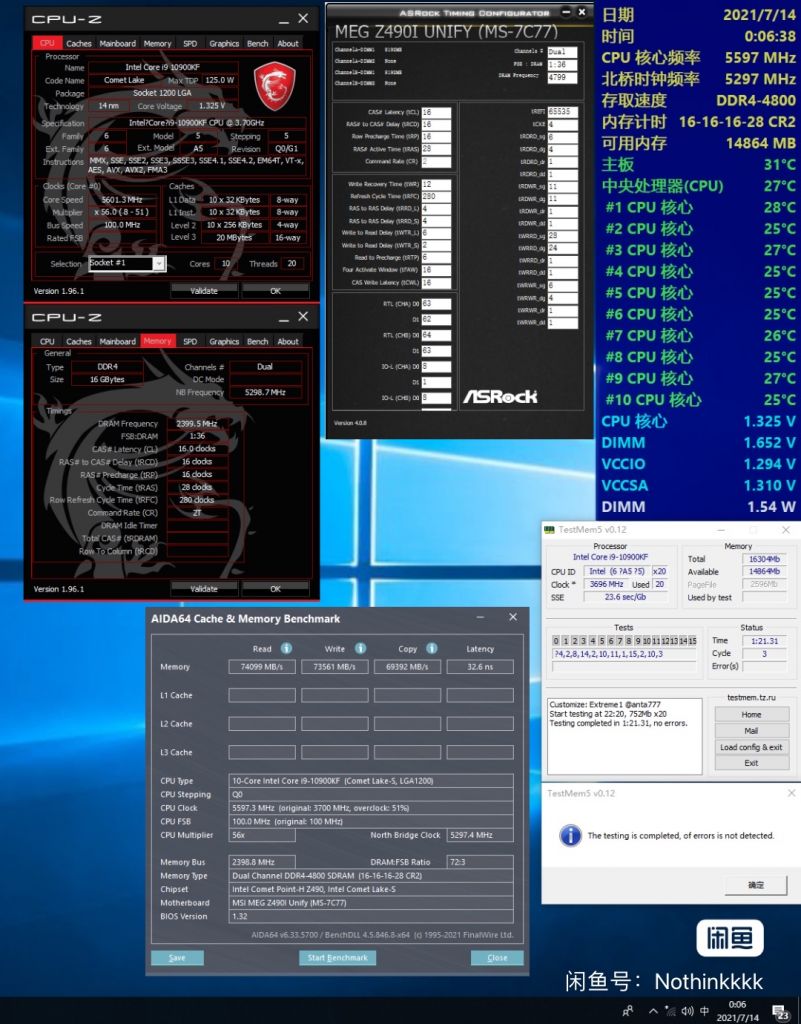Click the blue info icon in TestMem5 dialog
Screen dimensions: 801x1024
(x=571, y=836)
